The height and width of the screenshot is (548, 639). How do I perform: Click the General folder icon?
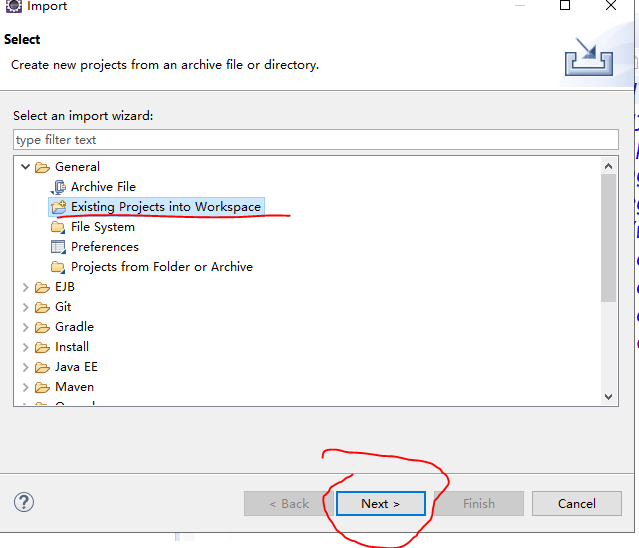[42, 167]
